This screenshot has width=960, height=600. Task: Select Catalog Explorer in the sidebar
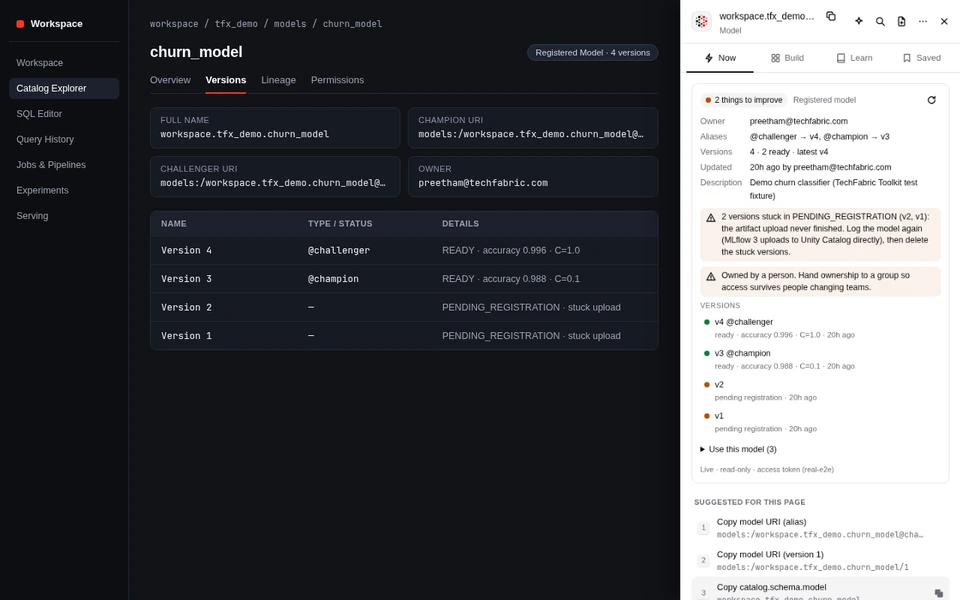click(64, 88)
